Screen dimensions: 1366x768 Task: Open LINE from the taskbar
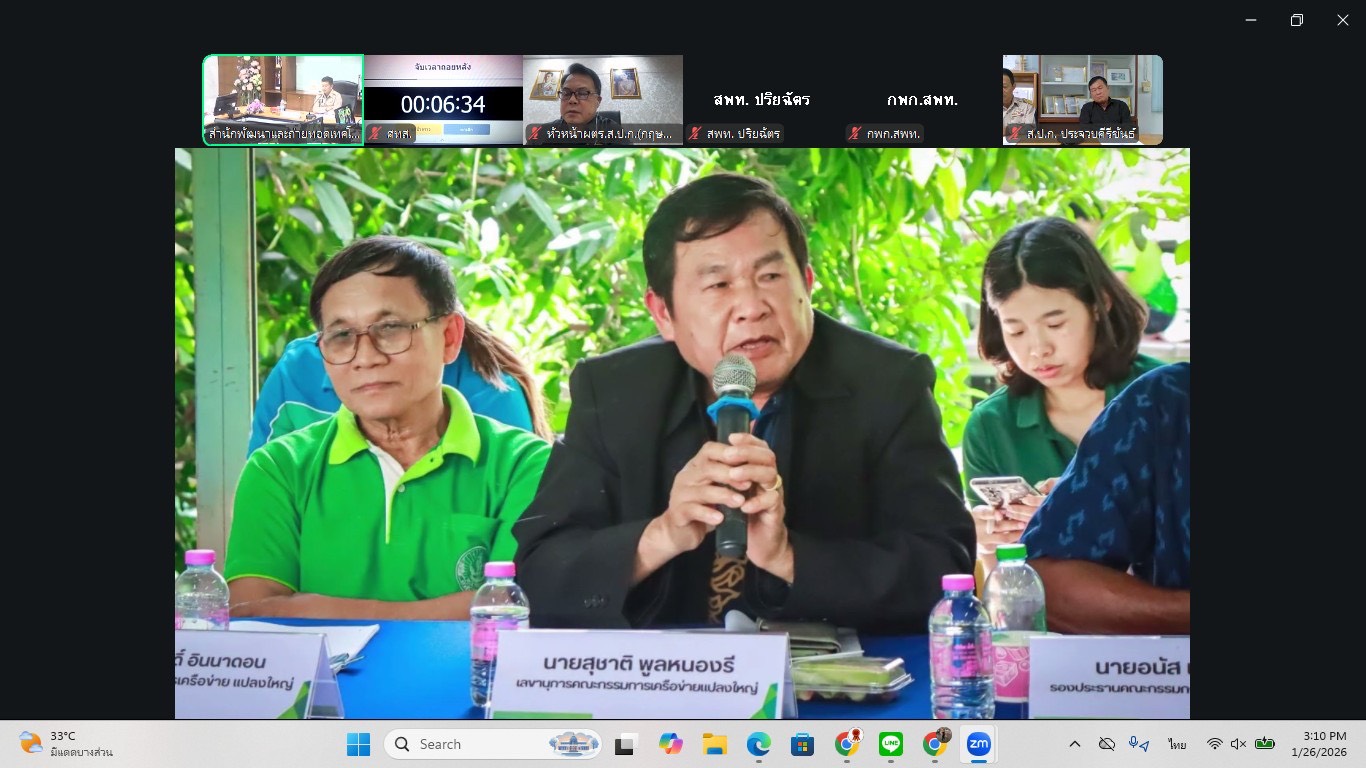coord(890,744)
